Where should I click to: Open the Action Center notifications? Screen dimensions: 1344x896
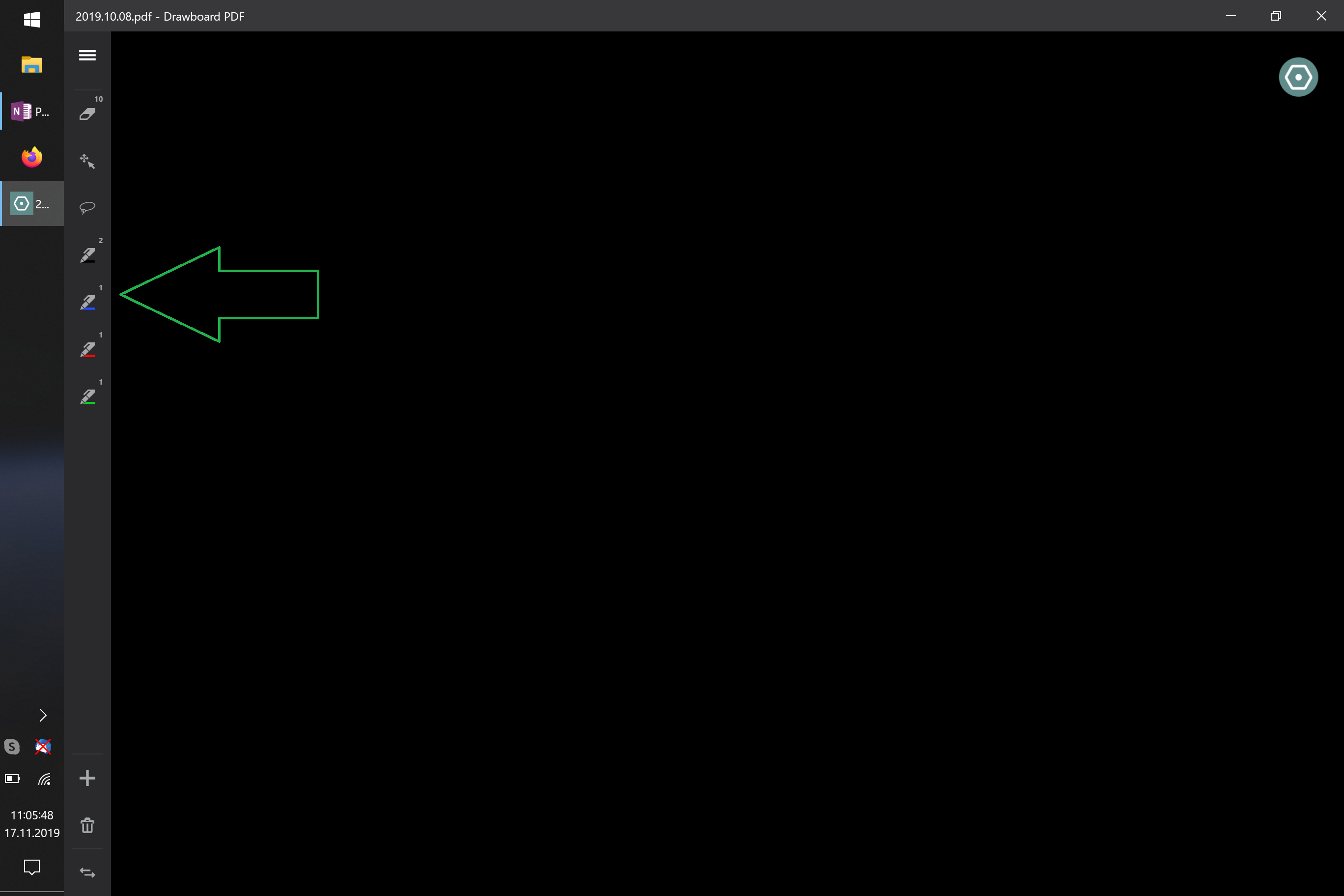point(32,867)
